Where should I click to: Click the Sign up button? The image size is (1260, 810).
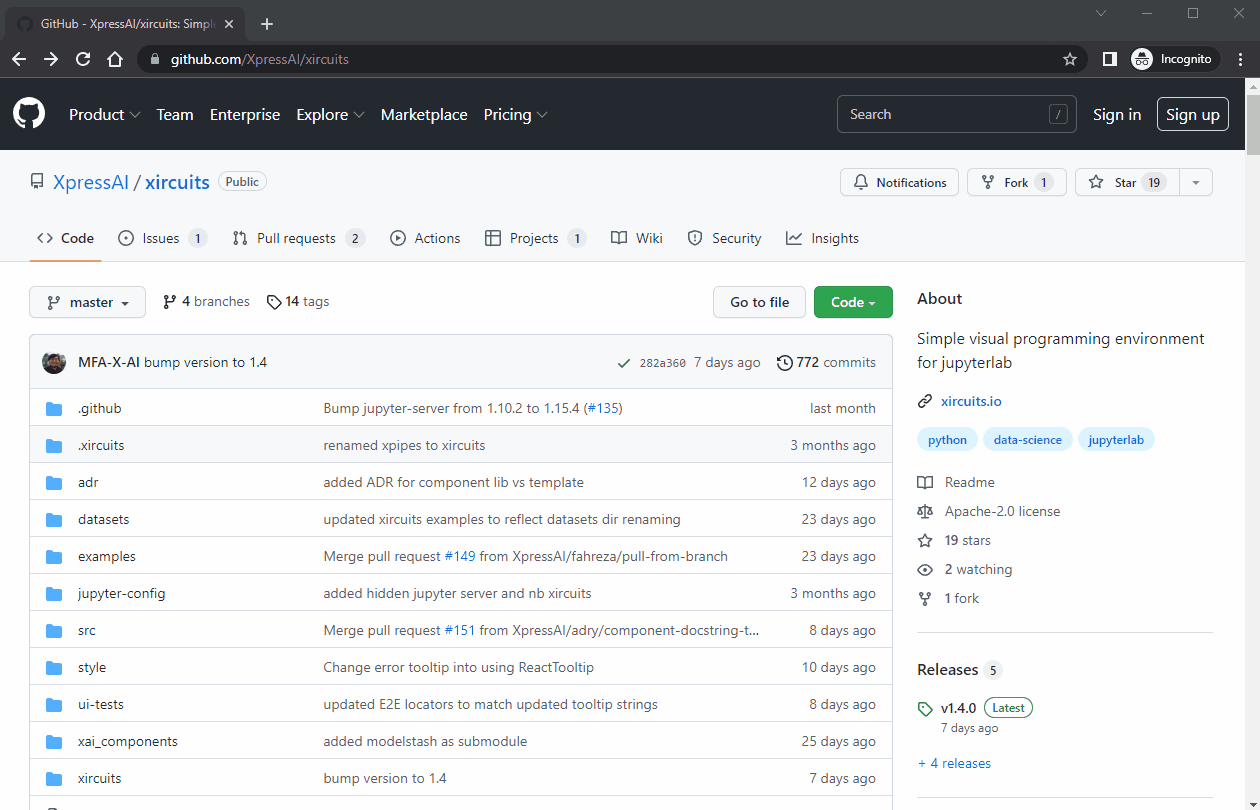[1193, 114]
